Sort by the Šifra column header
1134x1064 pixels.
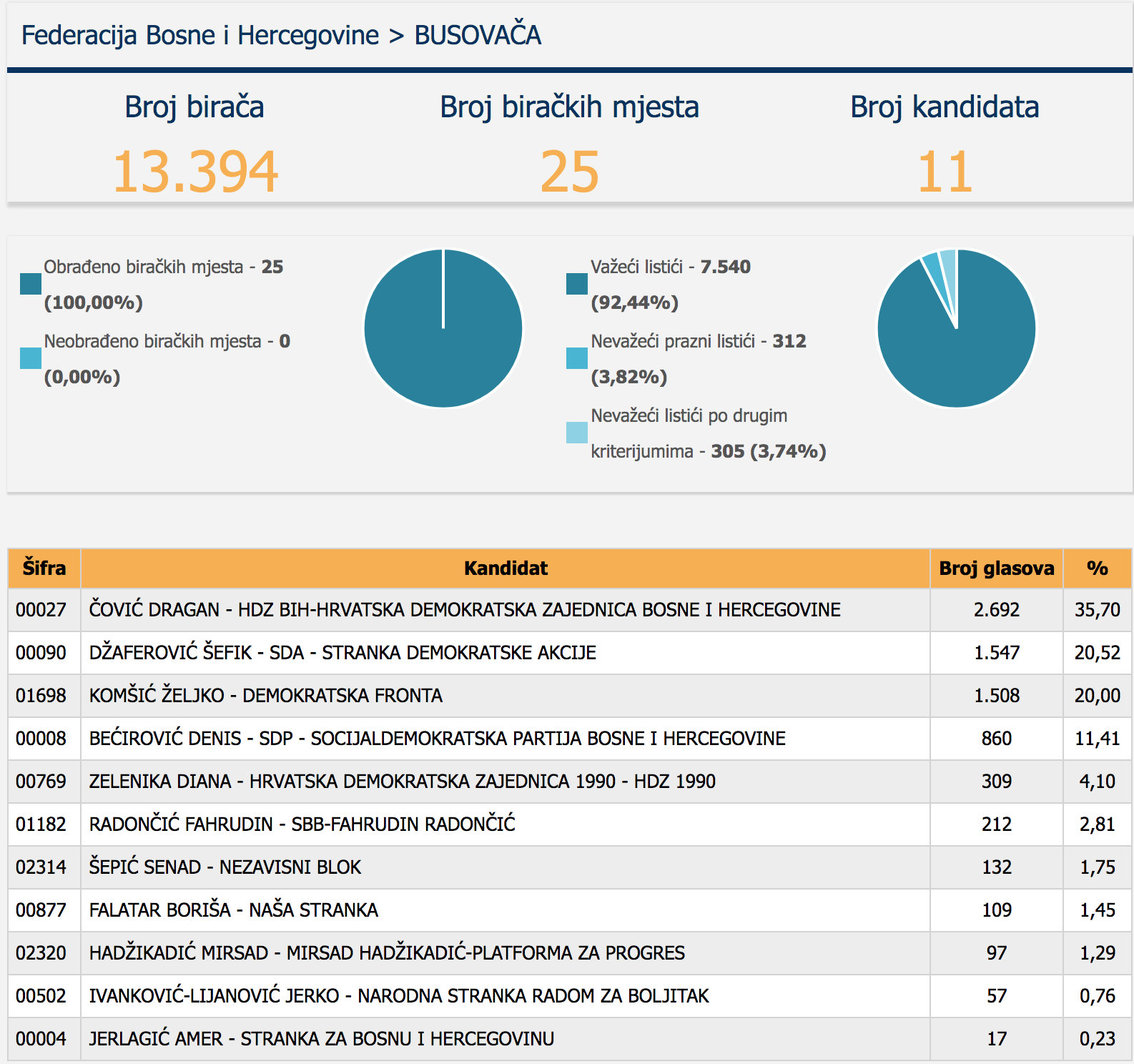(x=44, y=568)
